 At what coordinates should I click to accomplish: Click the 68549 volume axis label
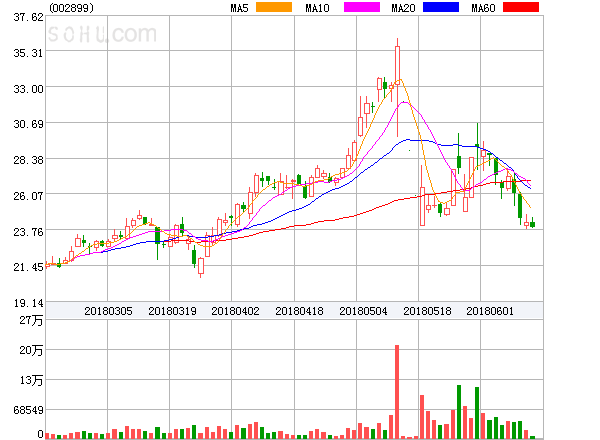click(x=28, y=410)
